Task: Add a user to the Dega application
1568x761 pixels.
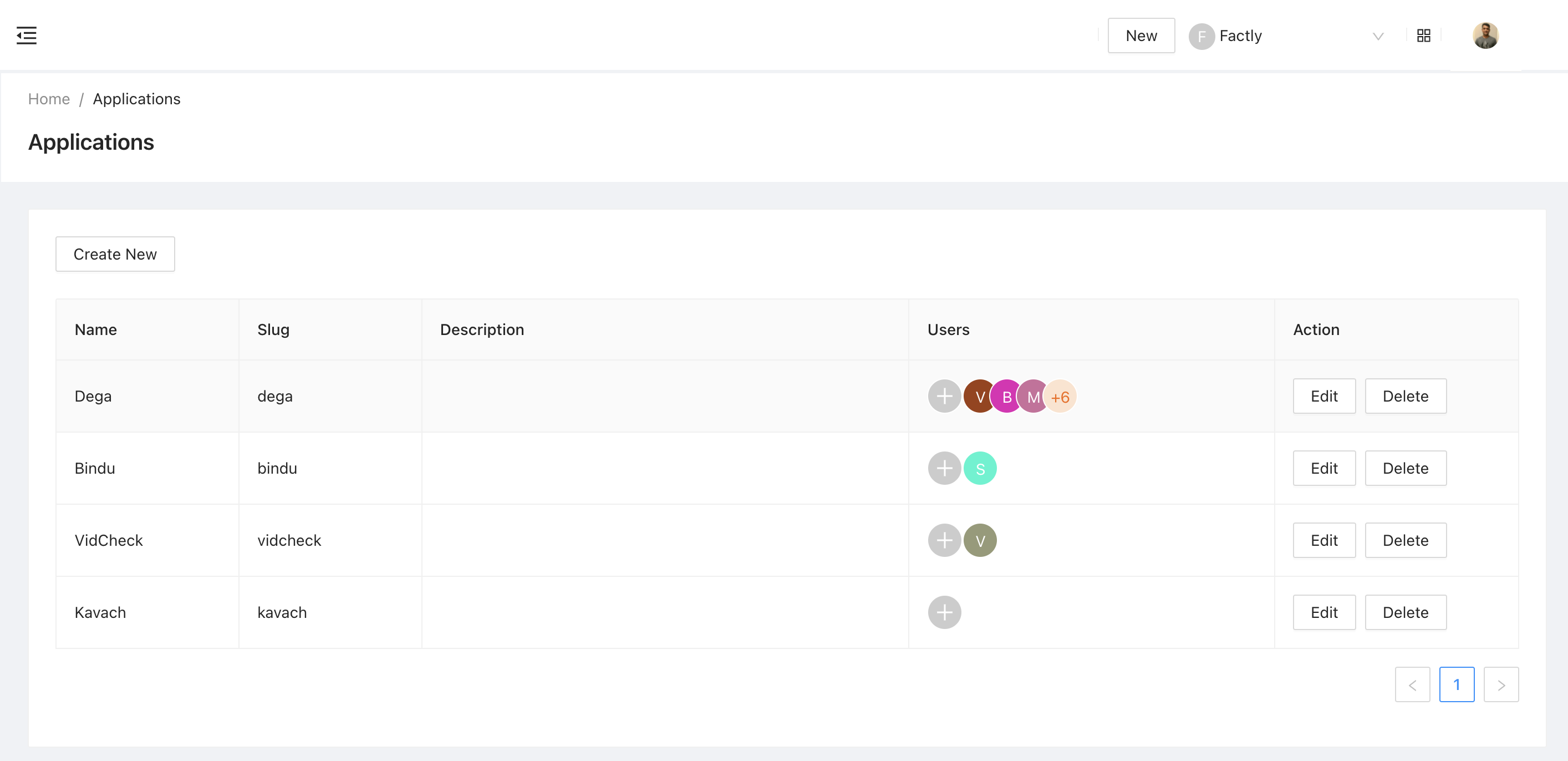Action: 944,395
